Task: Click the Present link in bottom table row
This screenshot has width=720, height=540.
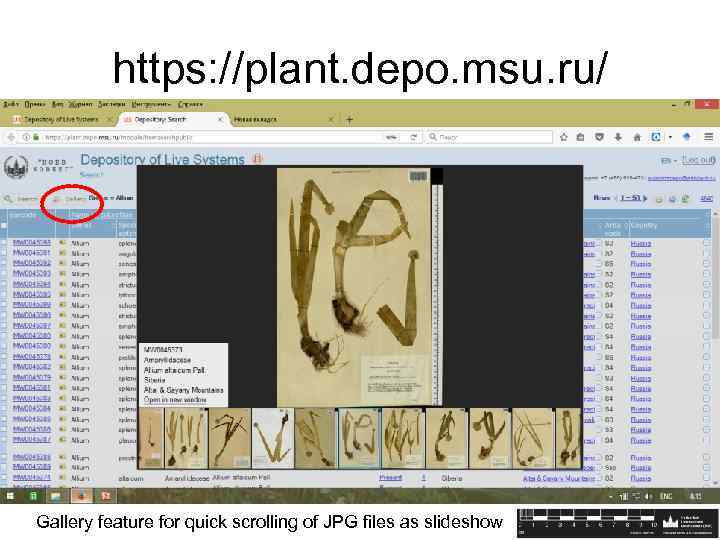Action: coord(390,478)
